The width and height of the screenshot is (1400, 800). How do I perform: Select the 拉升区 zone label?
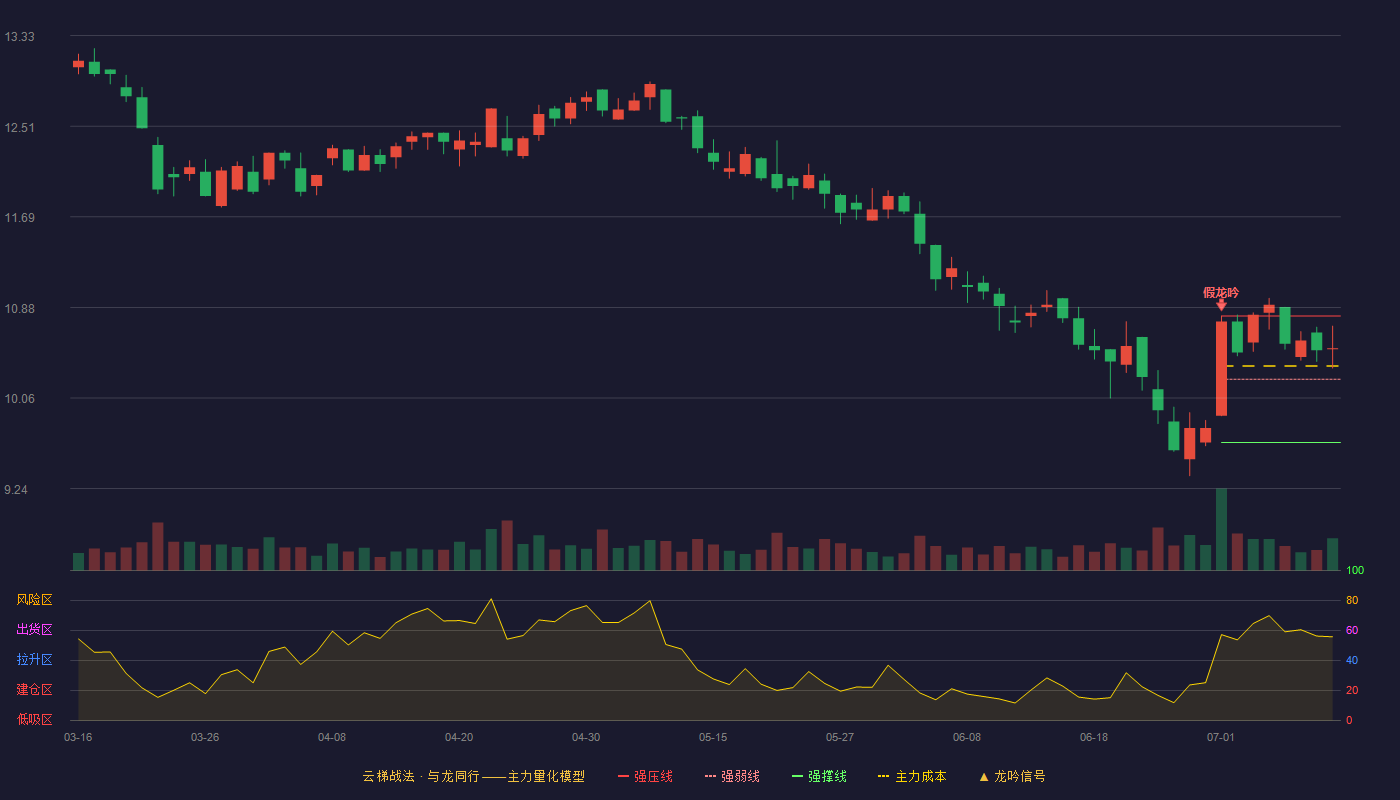(34, 660)
